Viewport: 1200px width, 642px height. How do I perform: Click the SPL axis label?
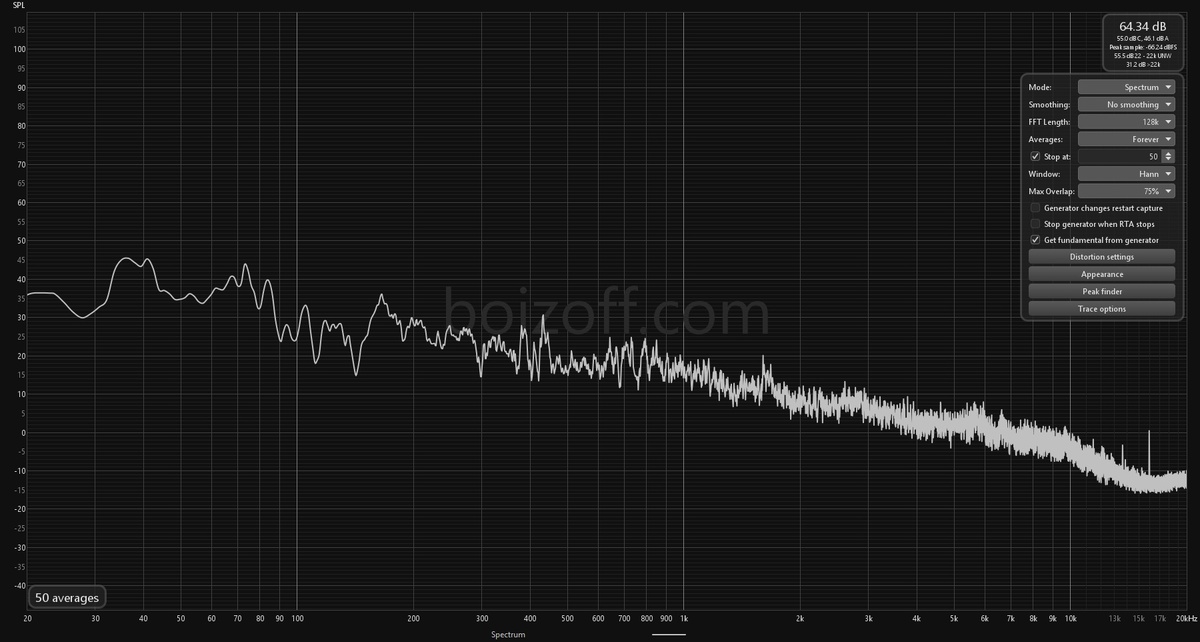pyautogui.click(x=19, y=8)
